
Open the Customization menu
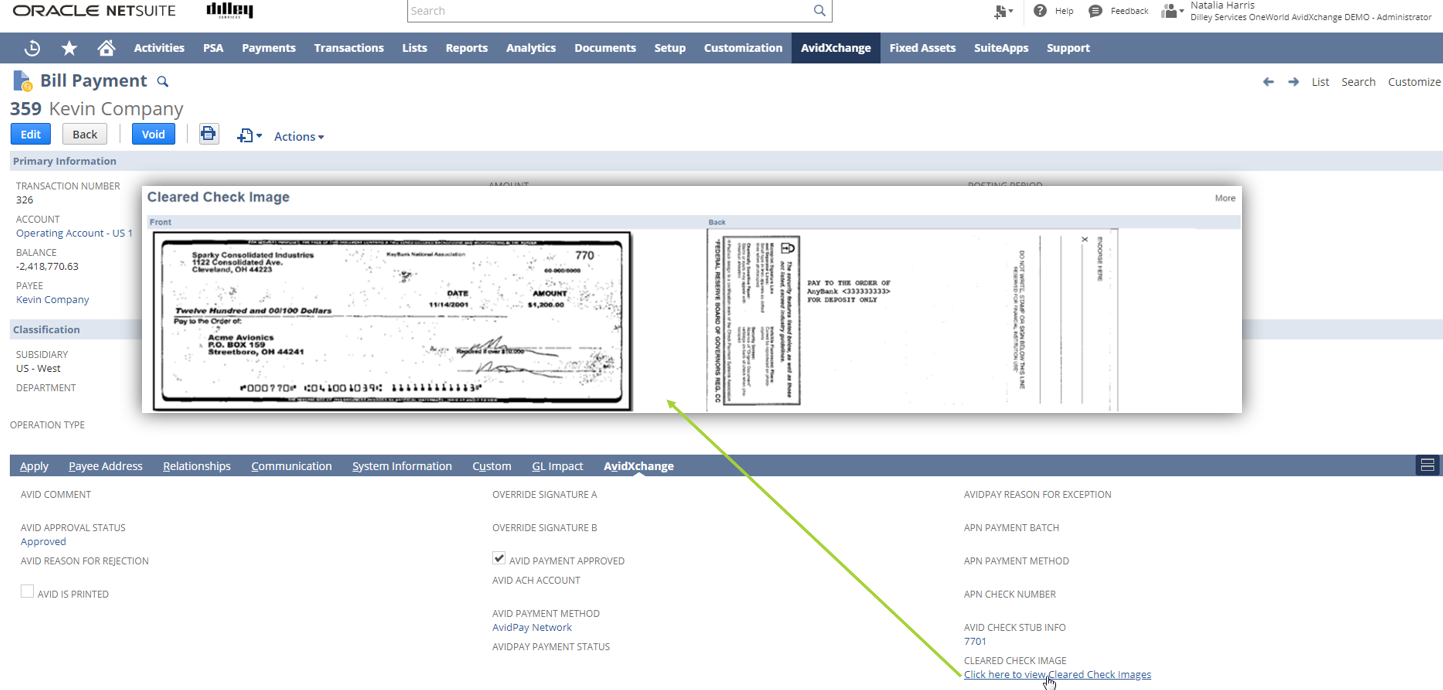743,48
